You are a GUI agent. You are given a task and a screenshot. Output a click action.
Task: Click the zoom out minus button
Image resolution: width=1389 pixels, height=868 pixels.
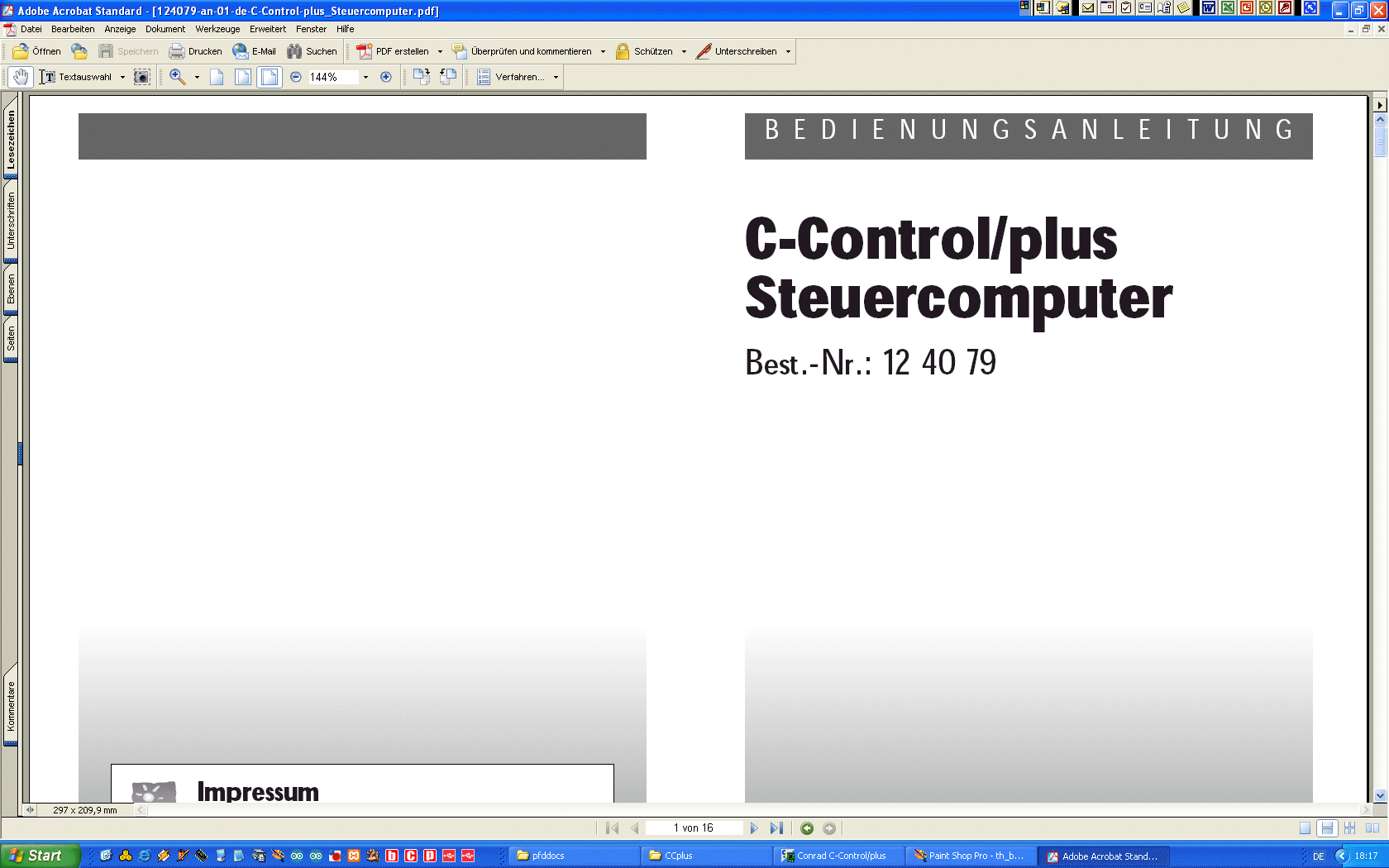tap(296, 77)
